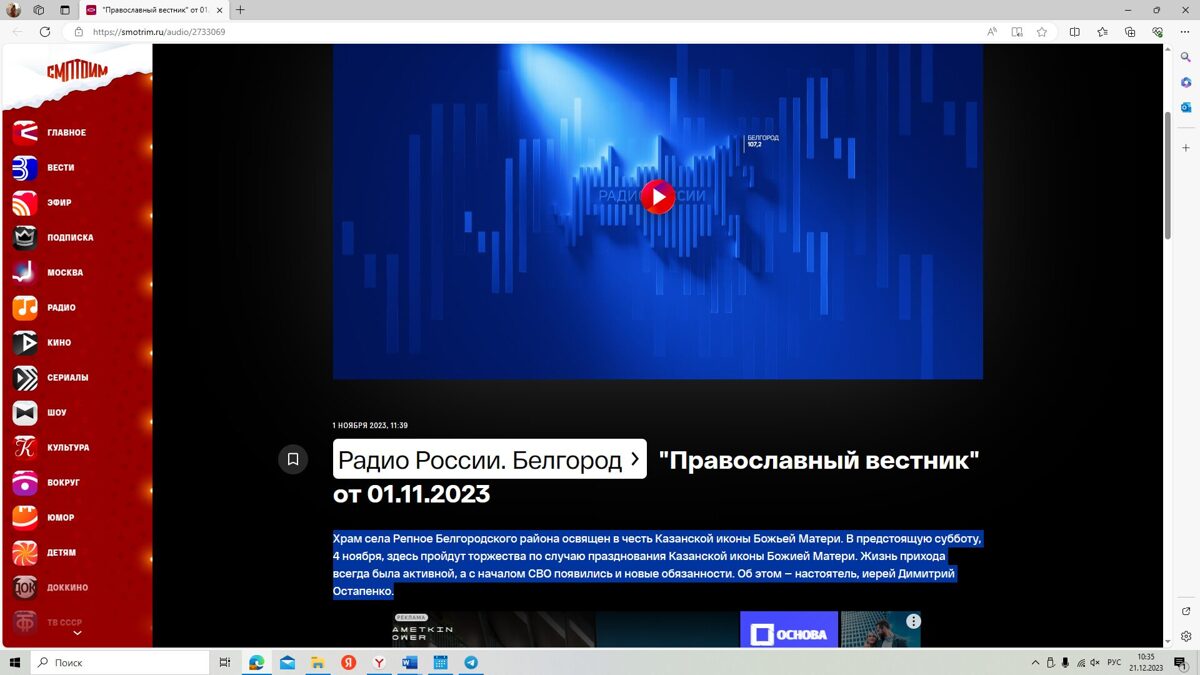The width and height of the screenshot is (1200, 675).
Task: Bookmark this audio episode
Action: [293, 459]
